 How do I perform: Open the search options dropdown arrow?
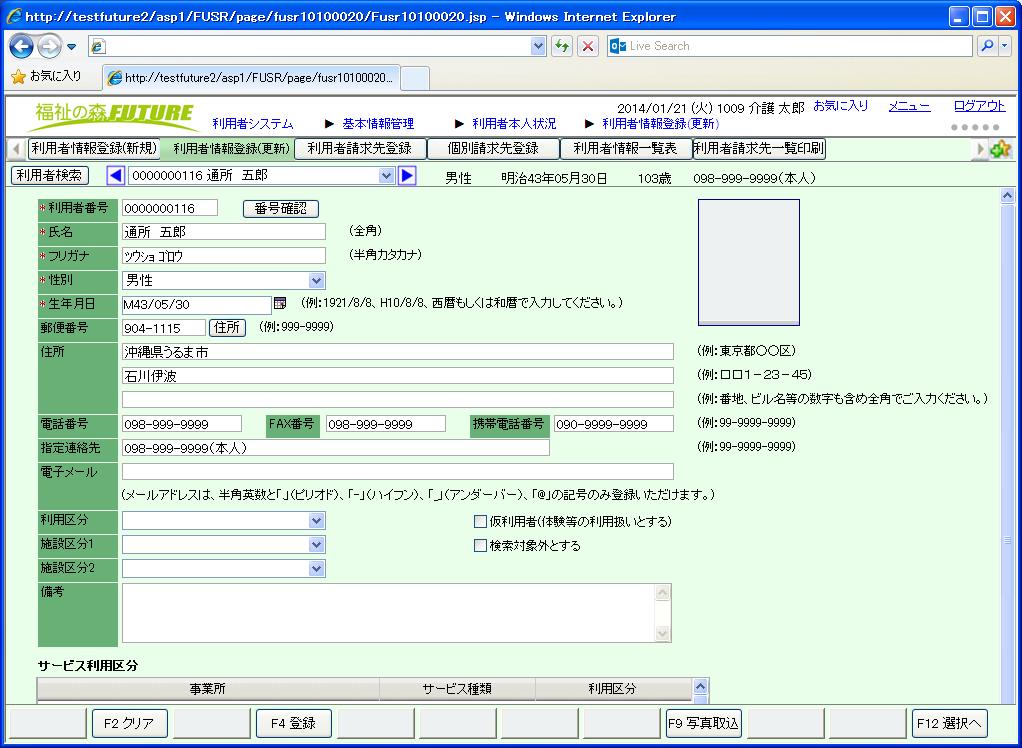point(1004,46)
